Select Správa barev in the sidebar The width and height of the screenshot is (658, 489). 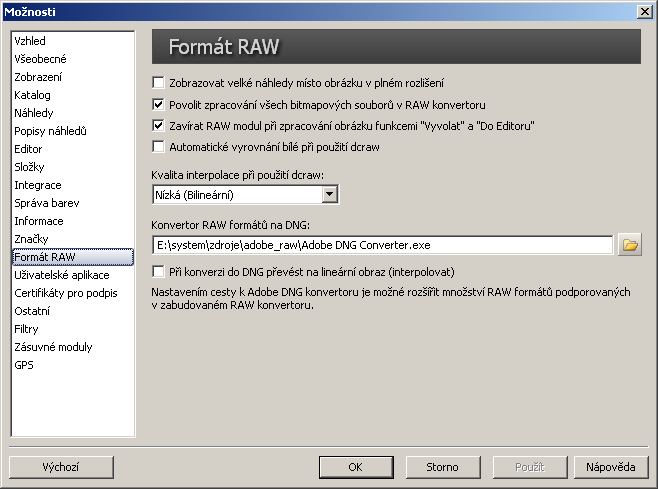[x=46, y=203]
